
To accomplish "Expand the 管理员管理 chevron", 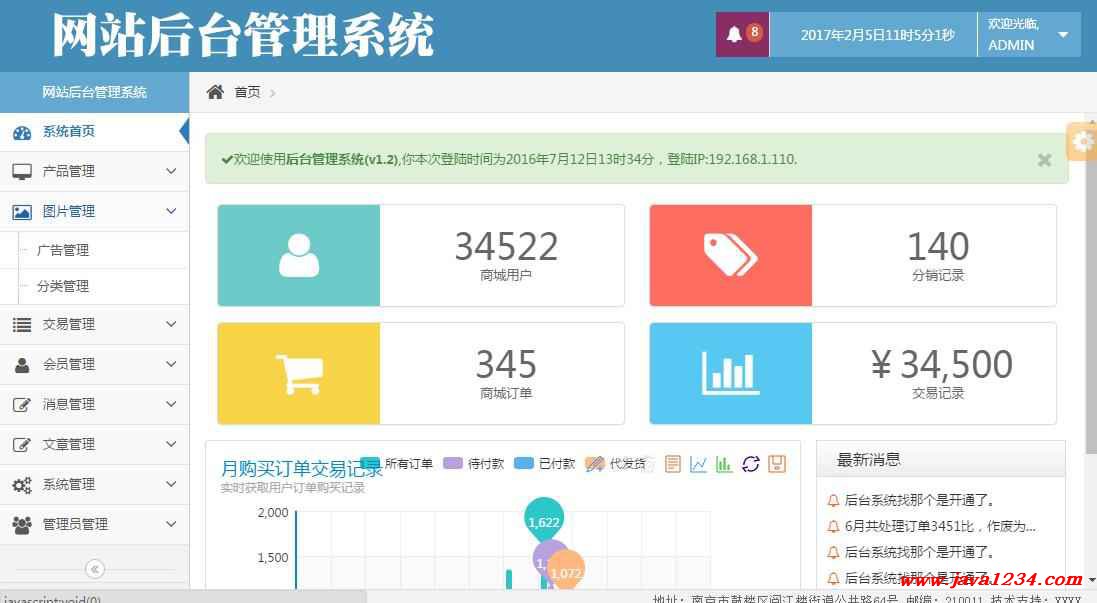I will point(171,523).
